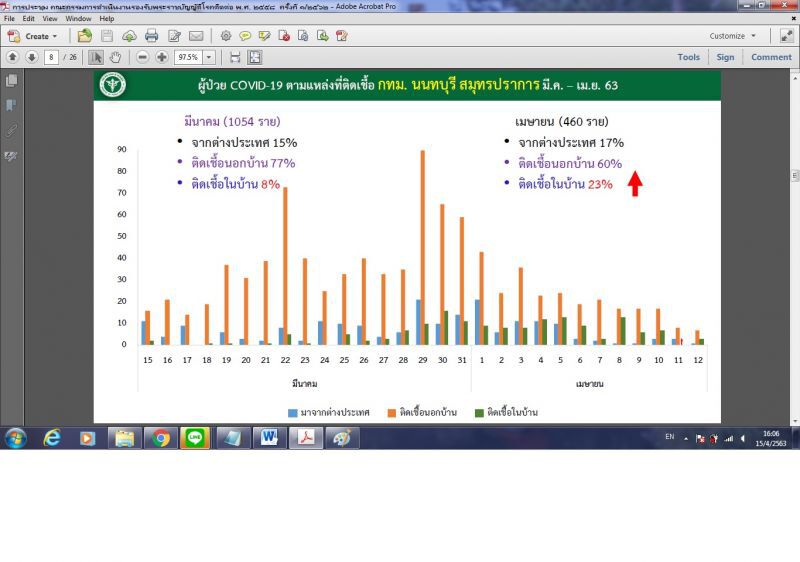Zoom in with plus button

point(162,57)
